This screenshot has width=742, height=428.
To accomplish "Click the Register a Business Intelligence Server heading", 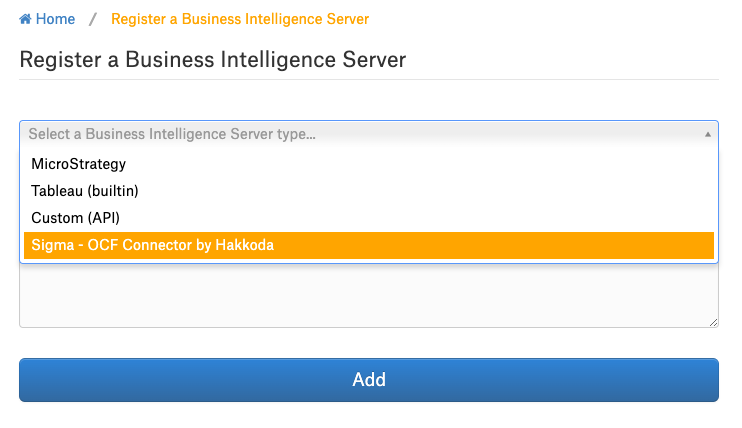I will click(x=212, y=60).
